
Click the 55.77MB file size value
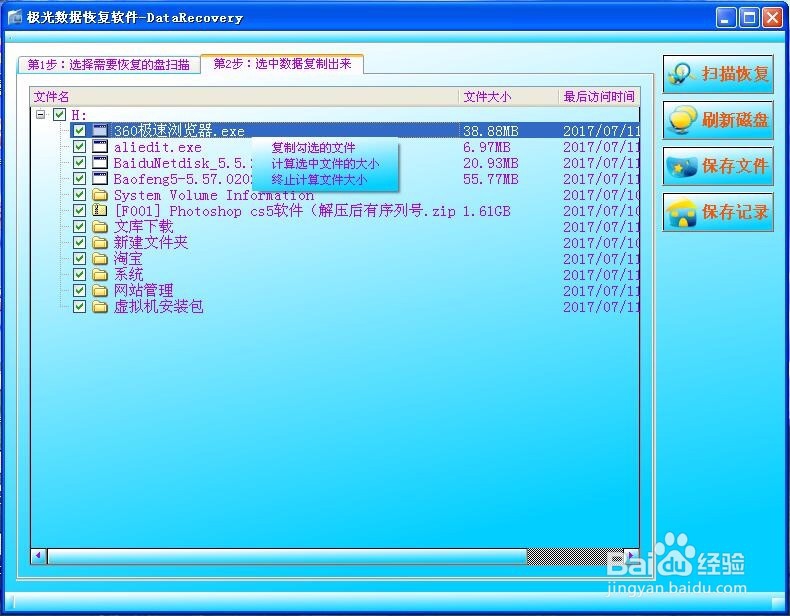click(491, 179)
